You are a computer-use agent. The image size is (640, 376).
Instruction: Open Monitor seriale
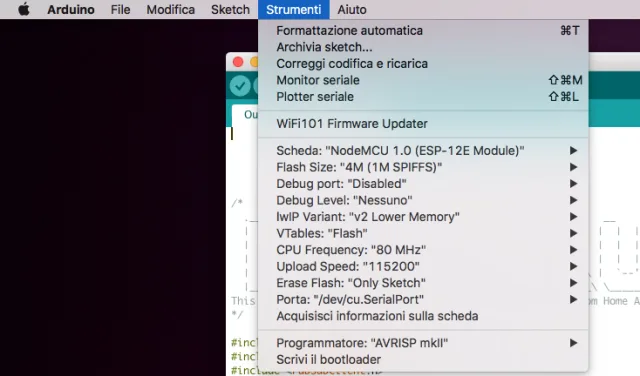click(423, 80)
